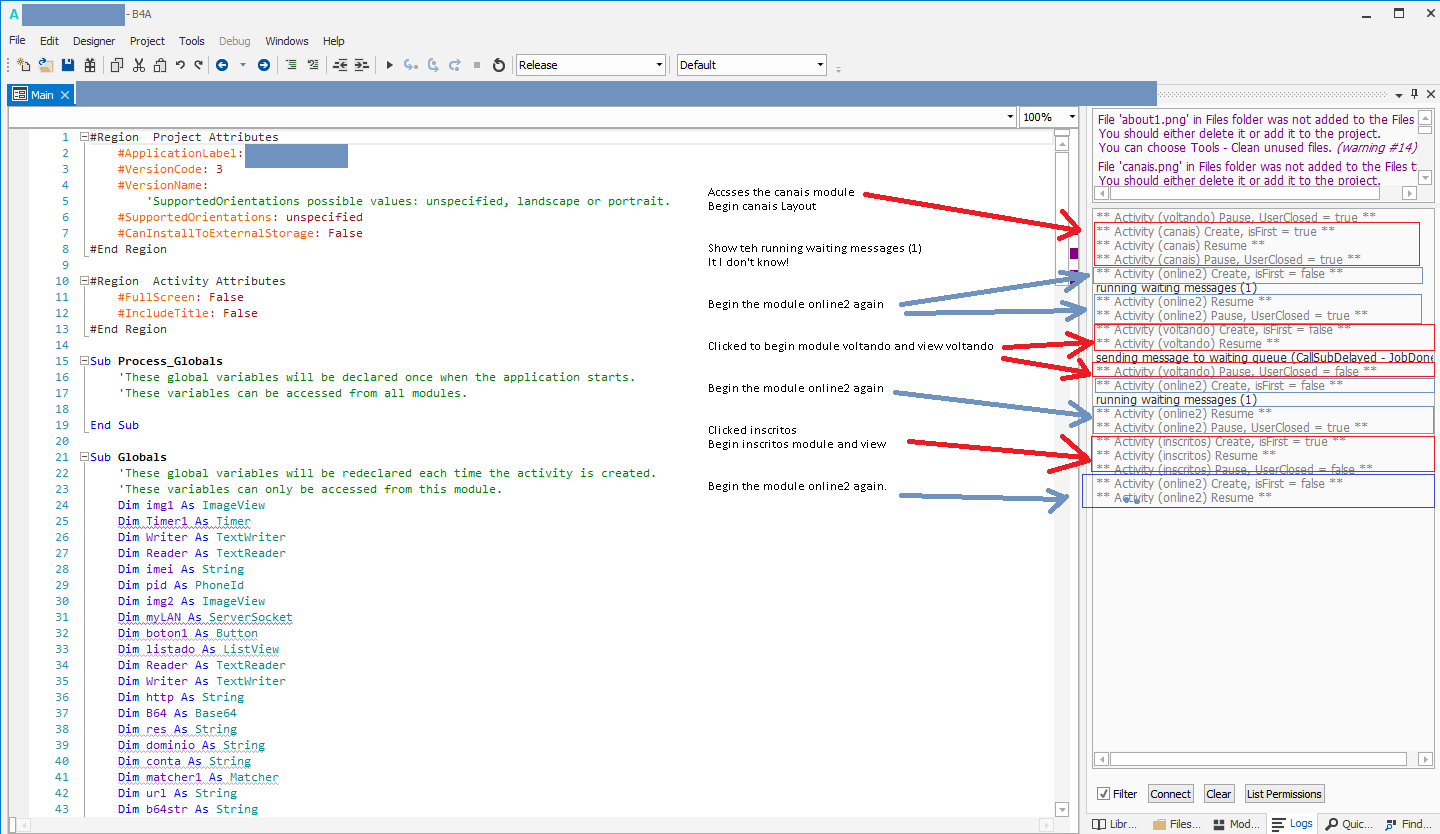Switch to the Modules tab
Screen dimensions: 1440x834
1237,824
